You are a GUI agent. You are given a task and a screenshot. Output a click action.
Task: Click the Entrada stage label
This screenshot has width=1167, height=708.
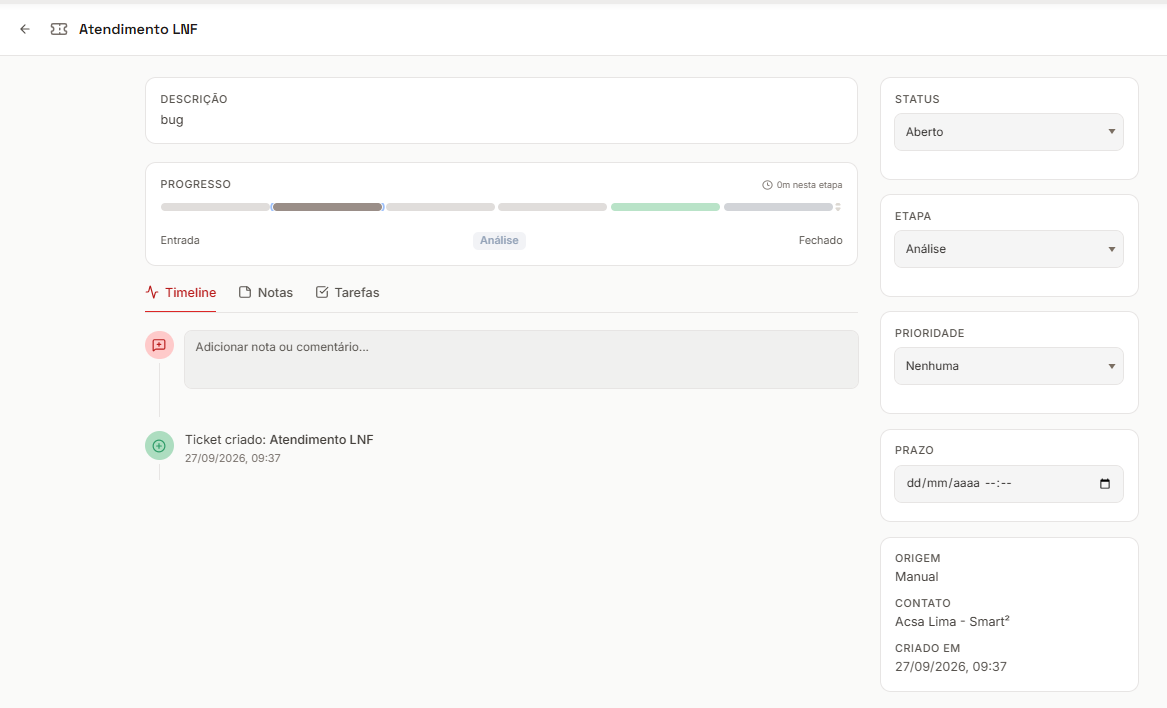tap(180, 240)
